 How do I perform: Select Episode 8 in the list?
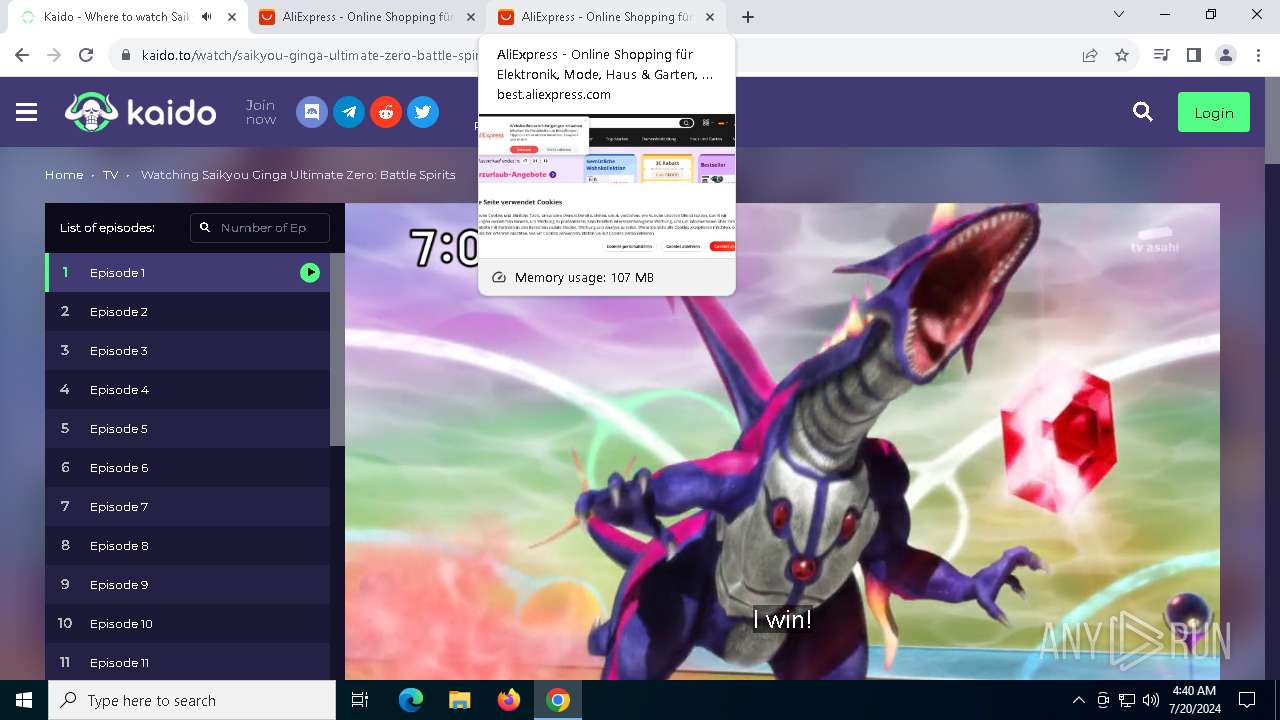point(187,545)
